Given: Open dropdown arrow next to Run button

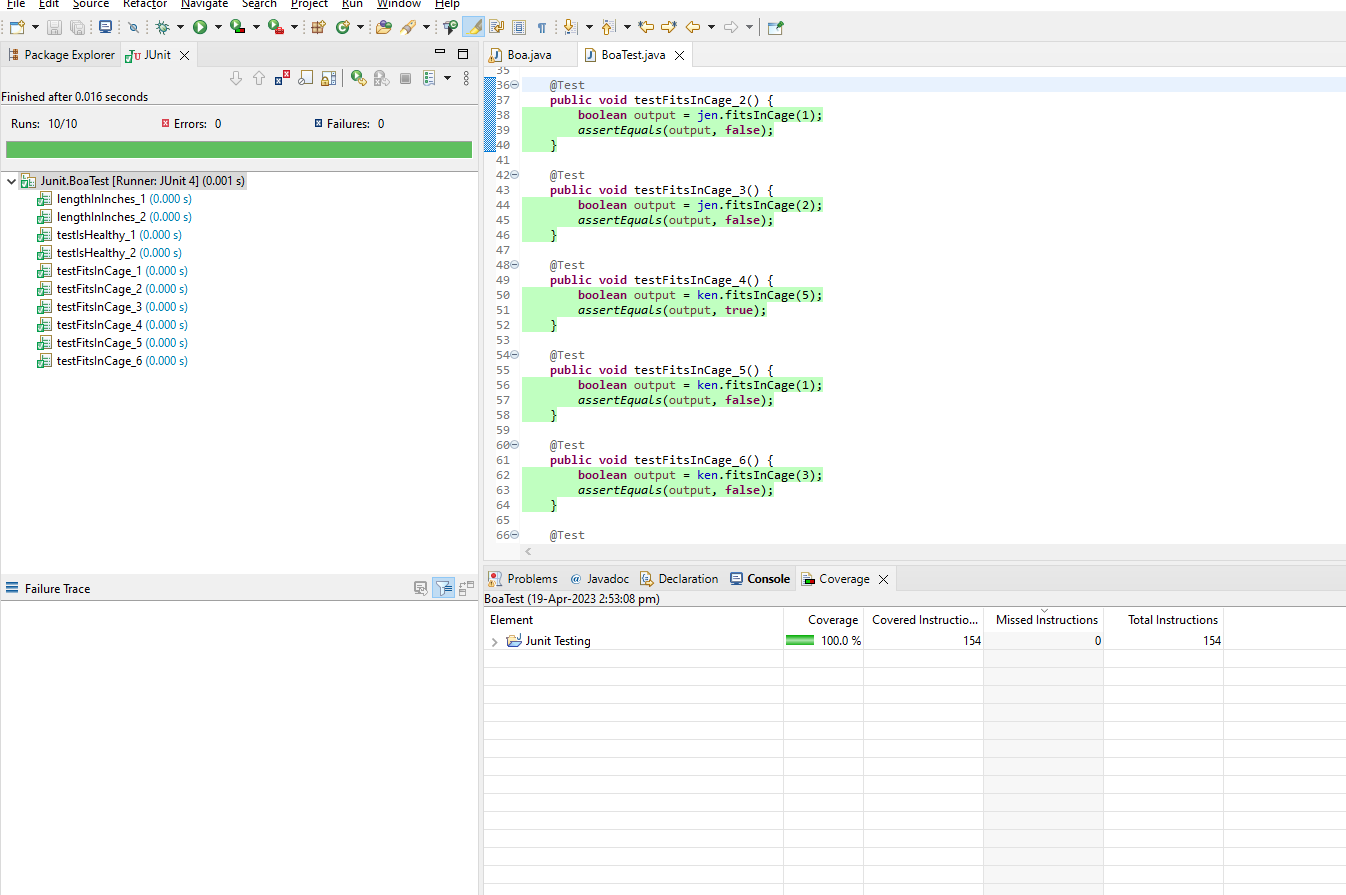Looking at the screenshot, I should [218, 27].
